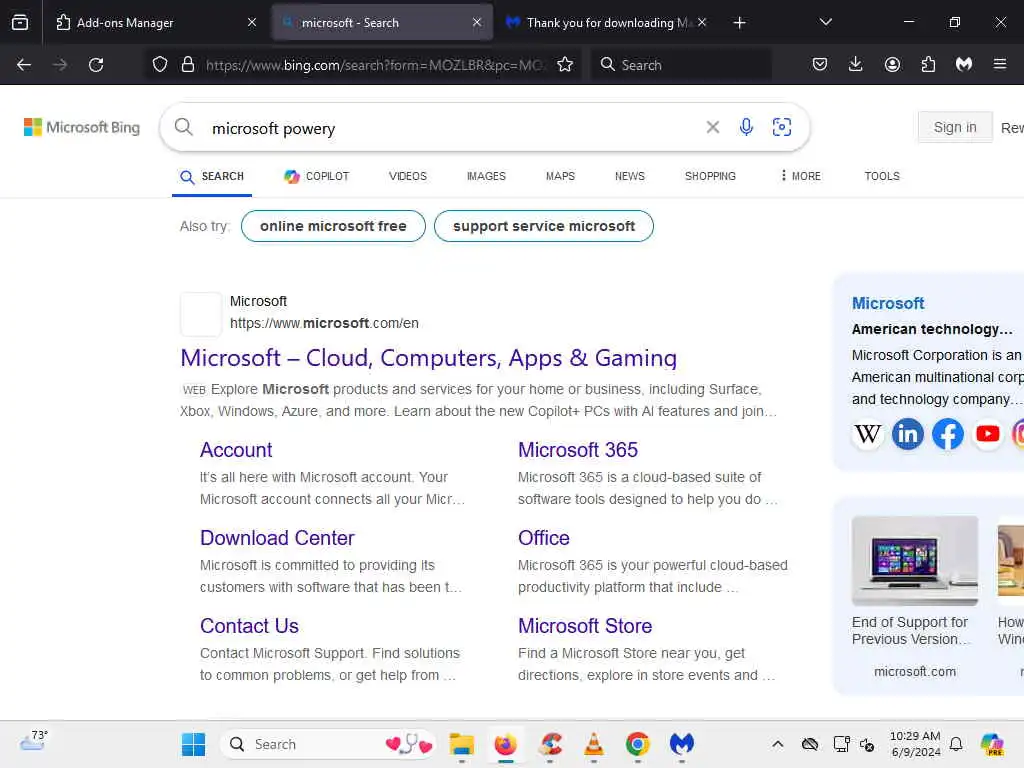This screenshot has width=1024, height=768.
Task: Focus the Firefox toolbar Search box
Action: point(681,65)
